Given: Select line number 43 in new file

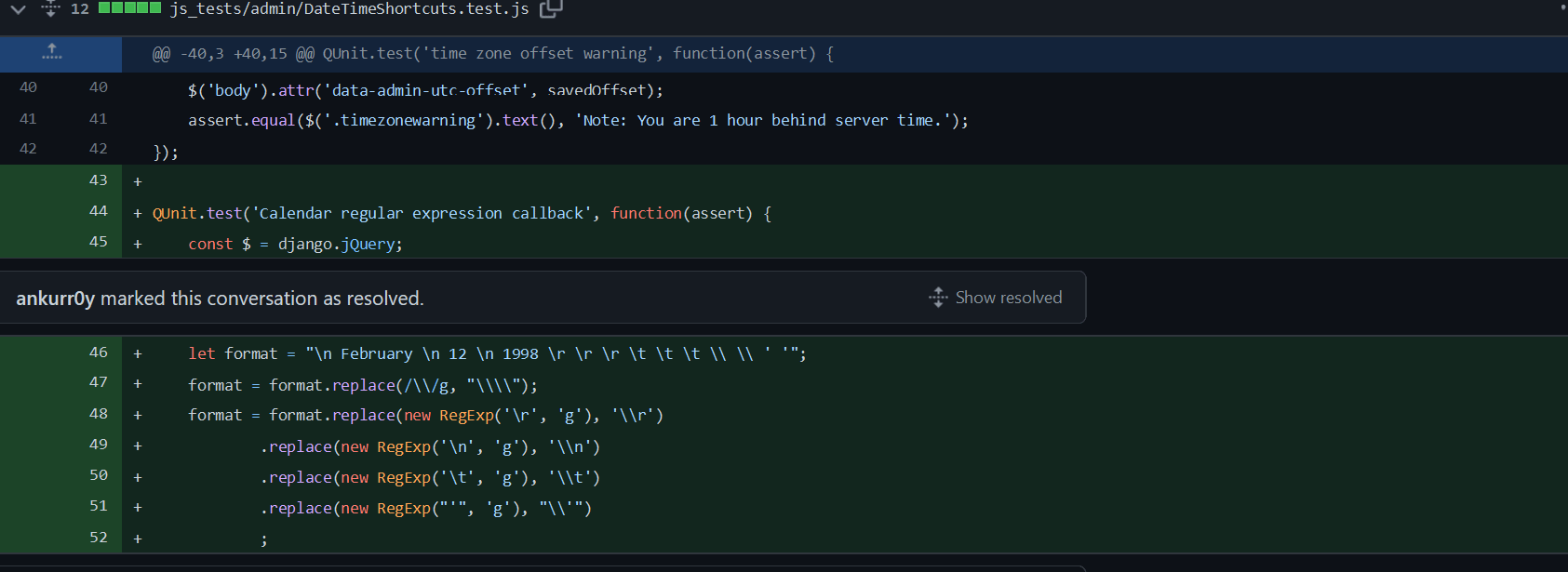Looking at the screenshot, I should click(x=98, y=180).
